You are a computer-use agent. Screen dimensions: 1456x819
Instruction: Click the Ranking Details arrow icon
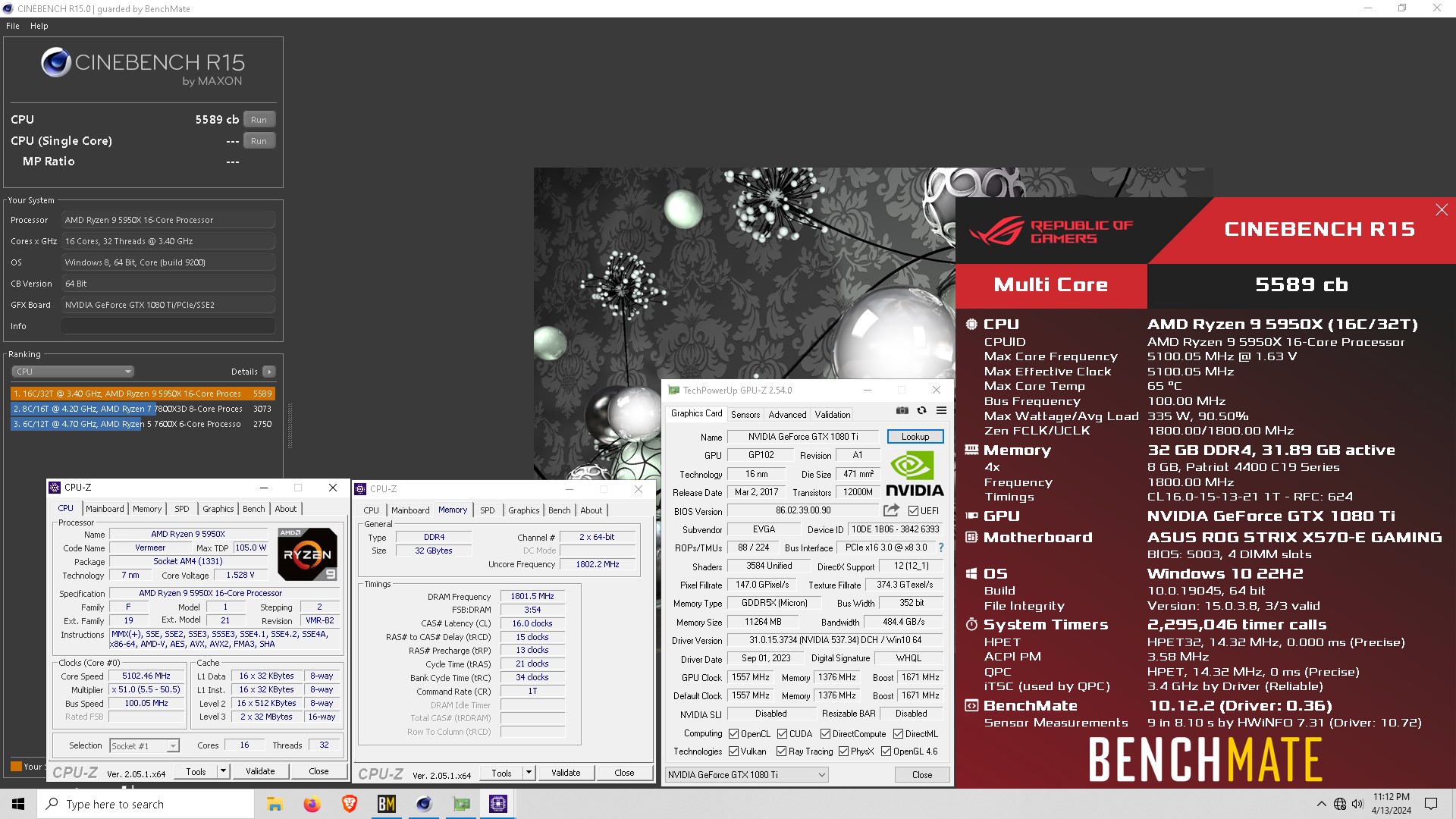(269, 372)
